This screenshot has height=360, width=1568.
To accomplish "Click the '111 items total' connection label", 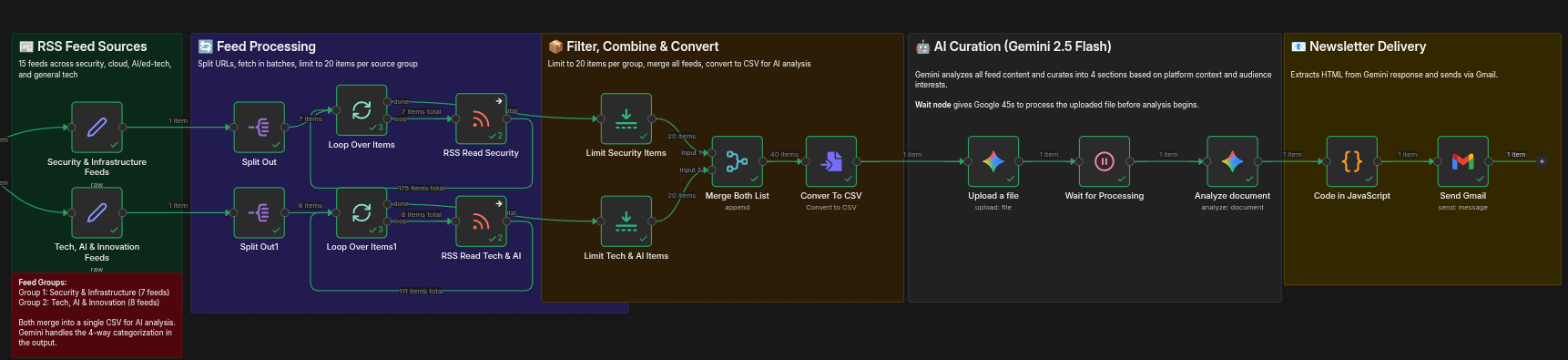I will pyautogui.click(x=422, y=291).
